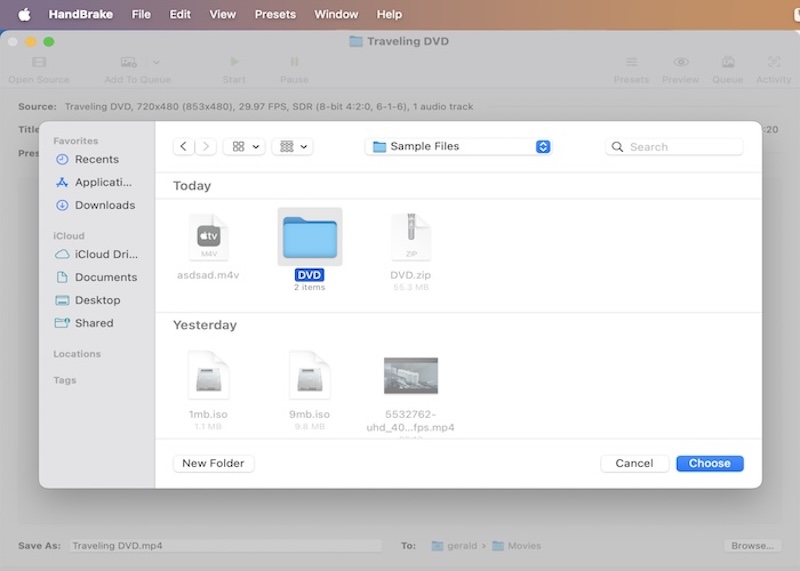Open the File menu

(x=141, y=14)
